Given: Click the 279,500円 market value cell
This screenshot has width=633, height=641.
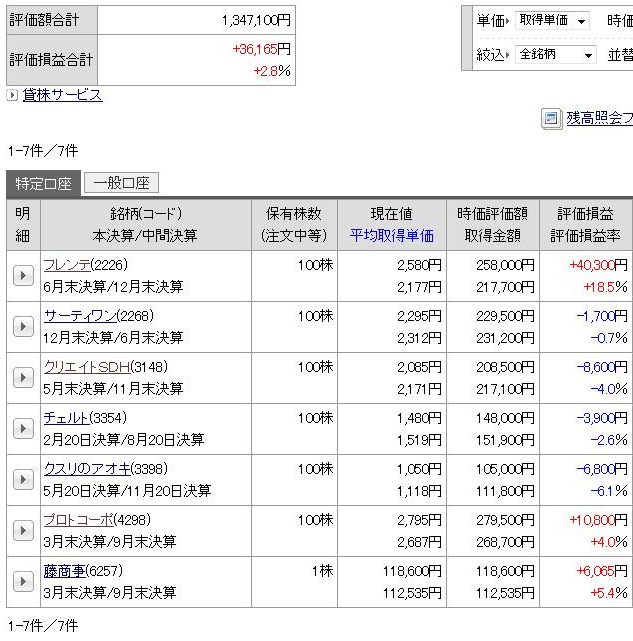Looking at the screenshot, I should pyautogui.click(x=505, y=520).
